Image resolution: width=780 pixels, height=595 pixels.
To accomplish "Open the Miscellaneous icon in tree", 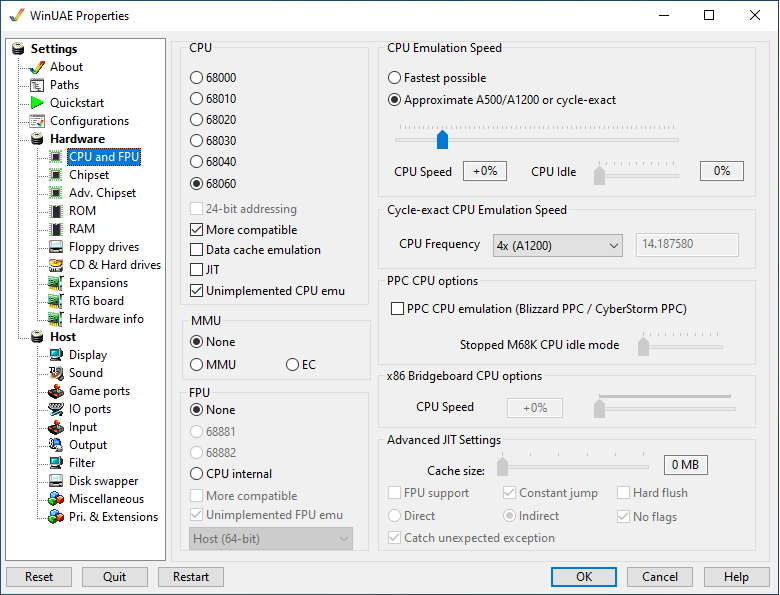I will coord(56,498).
